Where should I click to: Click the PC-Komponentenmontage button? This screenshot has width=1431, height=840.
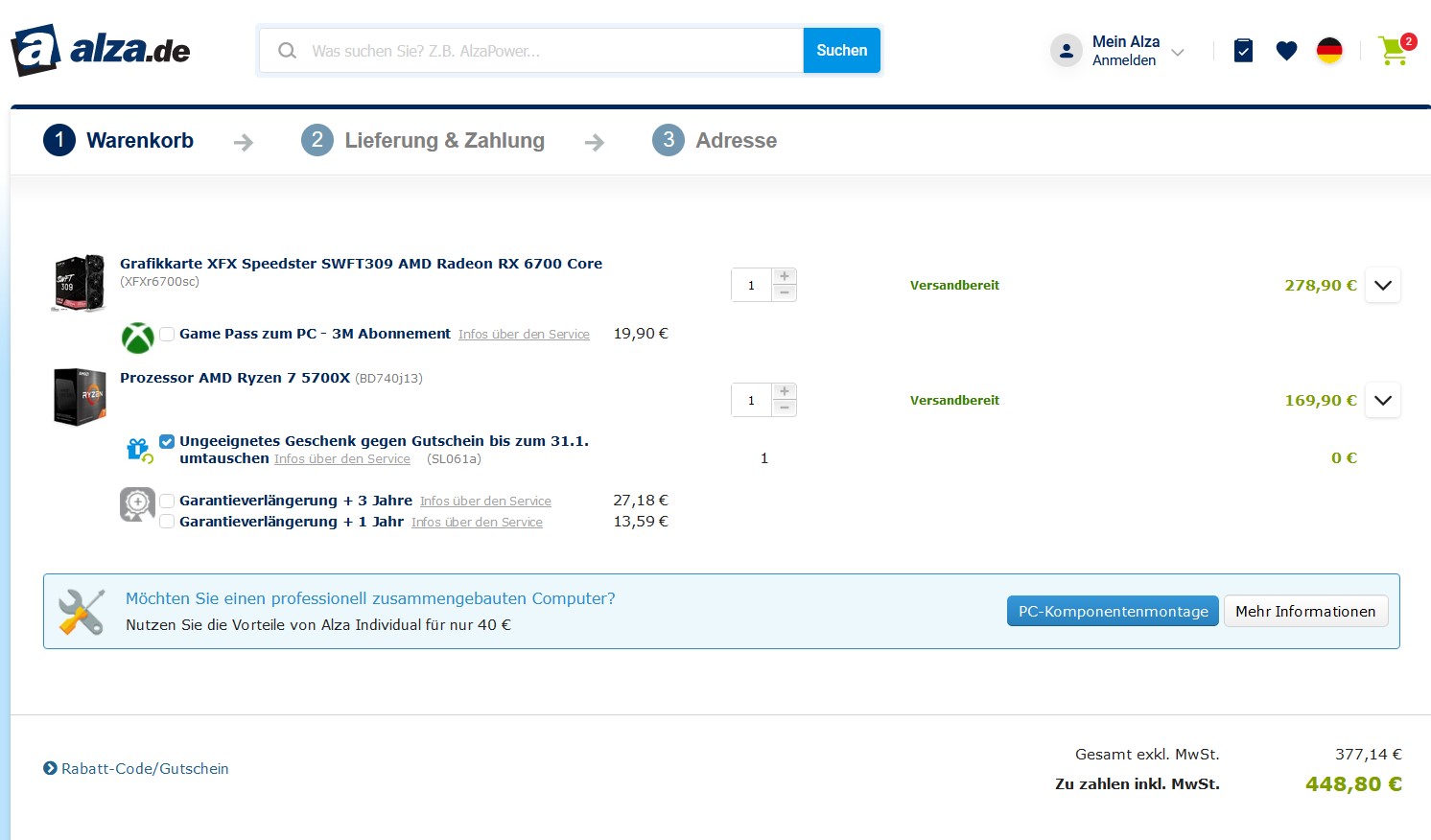(1113, 611)
